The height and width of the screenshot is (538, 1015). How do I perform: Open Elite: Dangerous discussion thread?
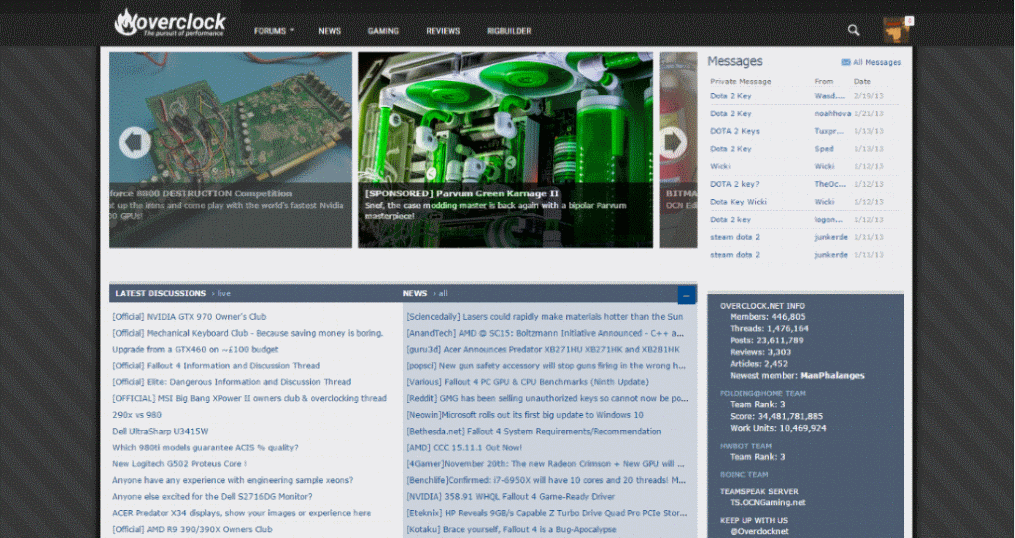click(x=231, y=382)
